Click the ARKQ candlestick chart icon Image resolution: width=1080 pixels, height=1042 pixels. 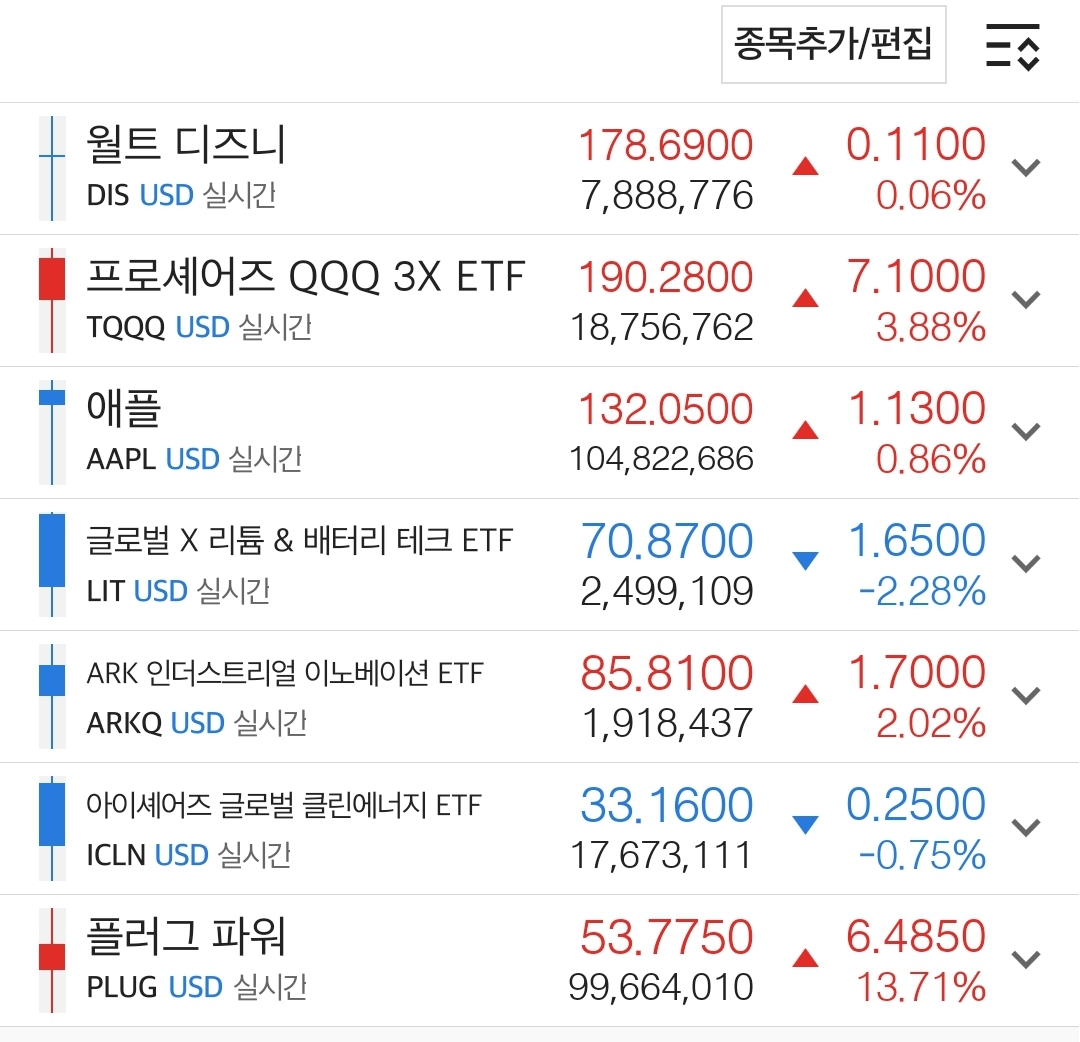click(52, 696)
